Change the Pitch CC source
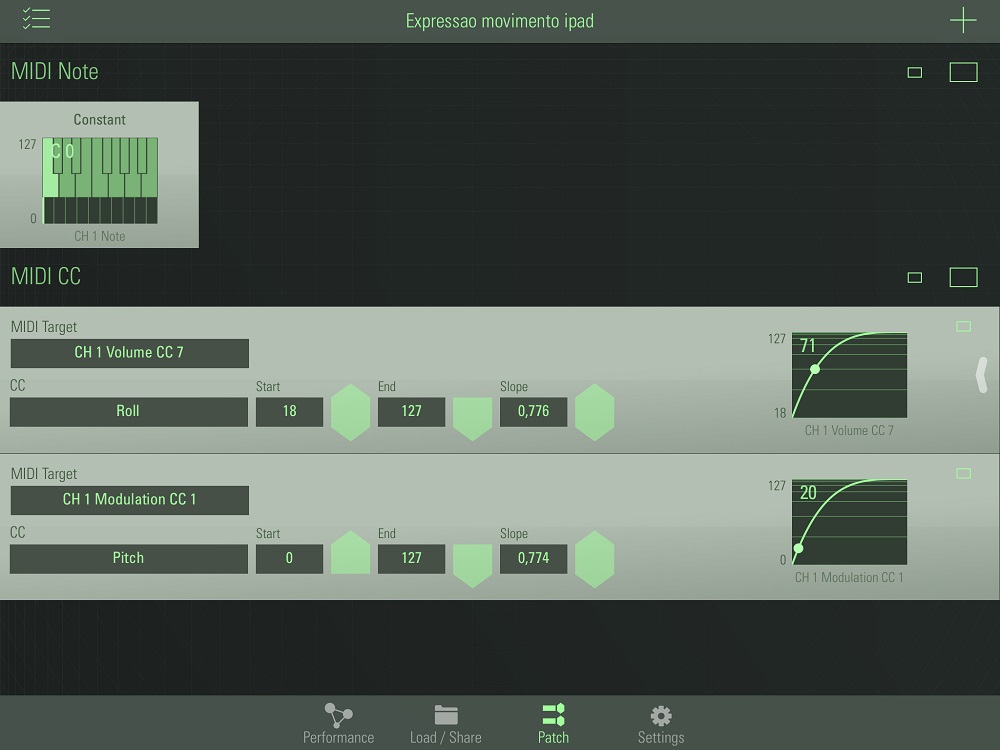This screenshot has width=1000, height=750. click(x=129, y=559)
